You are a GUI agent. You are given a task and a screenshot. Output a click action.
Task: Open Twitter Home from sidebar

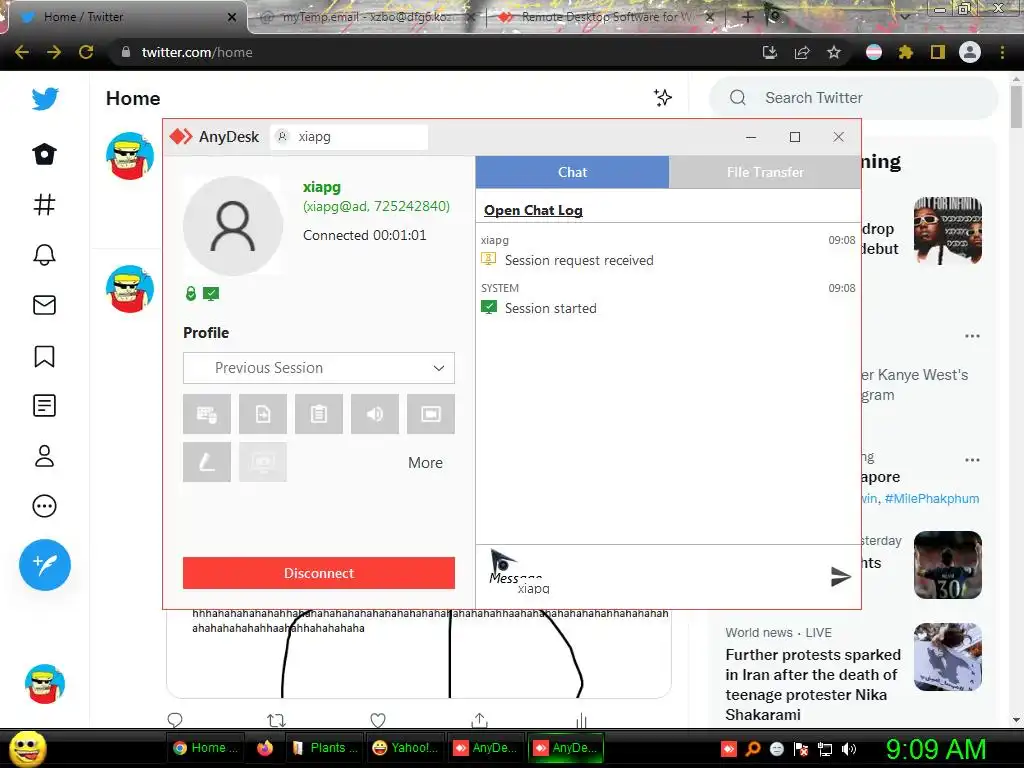(x=44, y=154)
